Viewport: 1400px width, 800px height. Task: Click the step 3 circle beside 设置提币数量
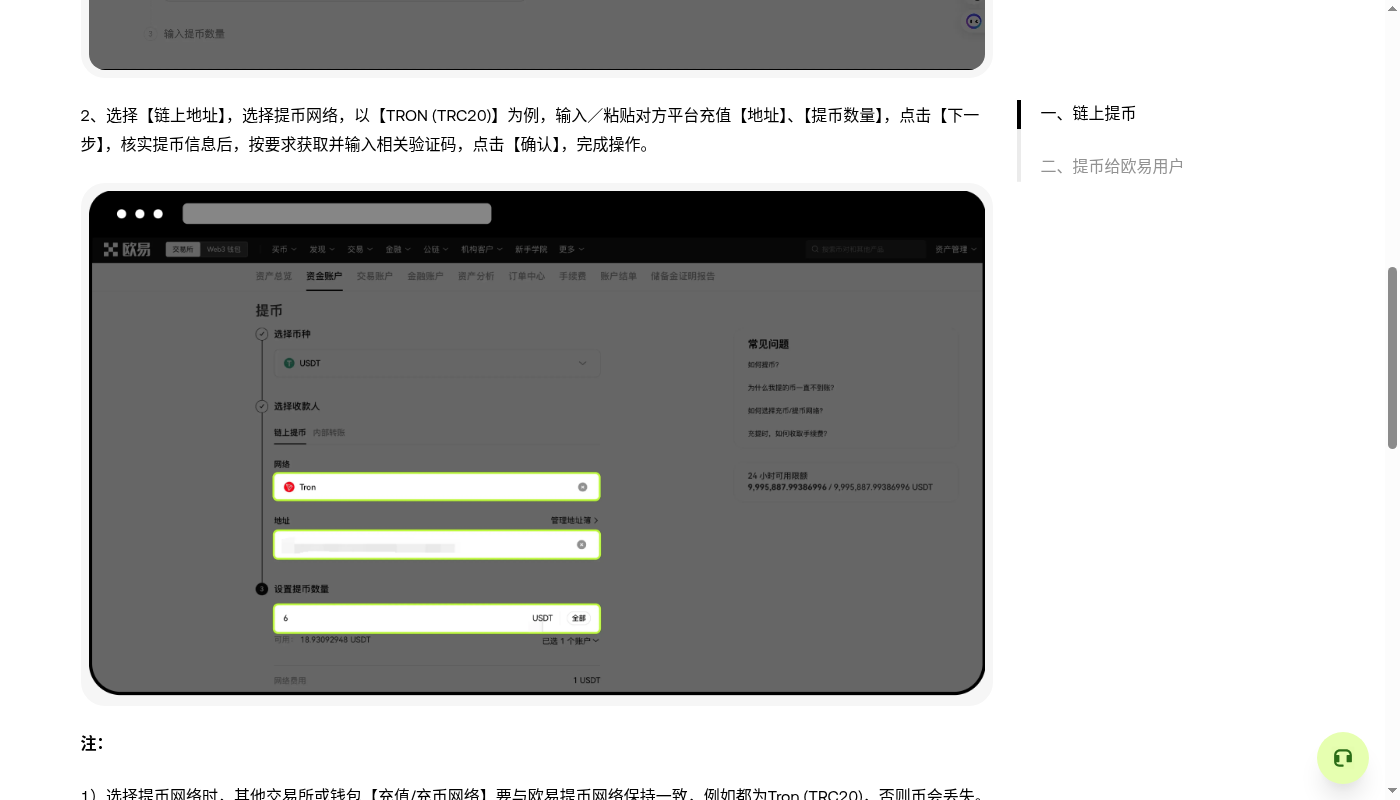tap(262, 589)
